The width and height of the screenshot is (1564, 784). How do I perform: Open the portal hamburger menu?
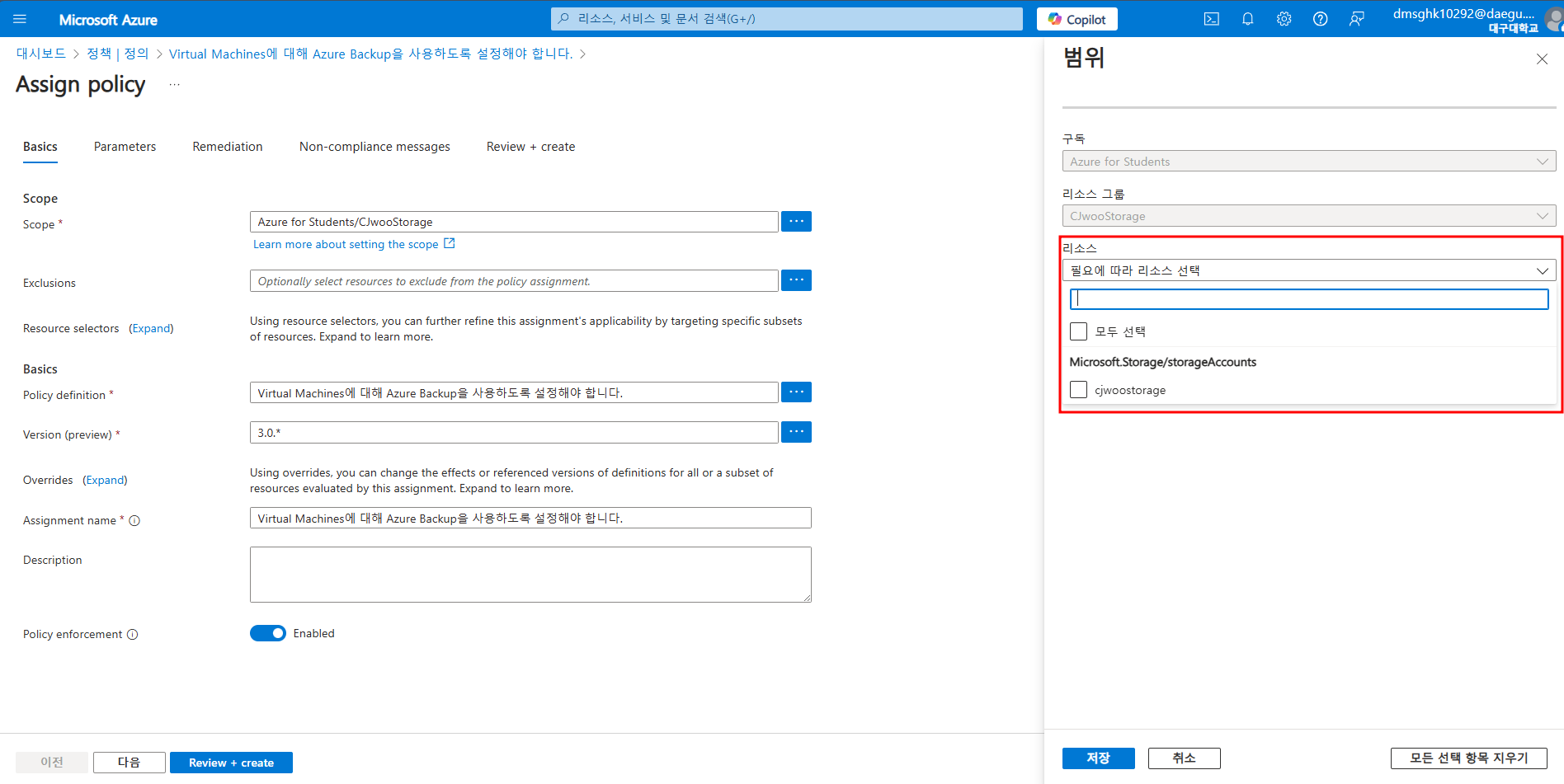click(x=20, y=19)
